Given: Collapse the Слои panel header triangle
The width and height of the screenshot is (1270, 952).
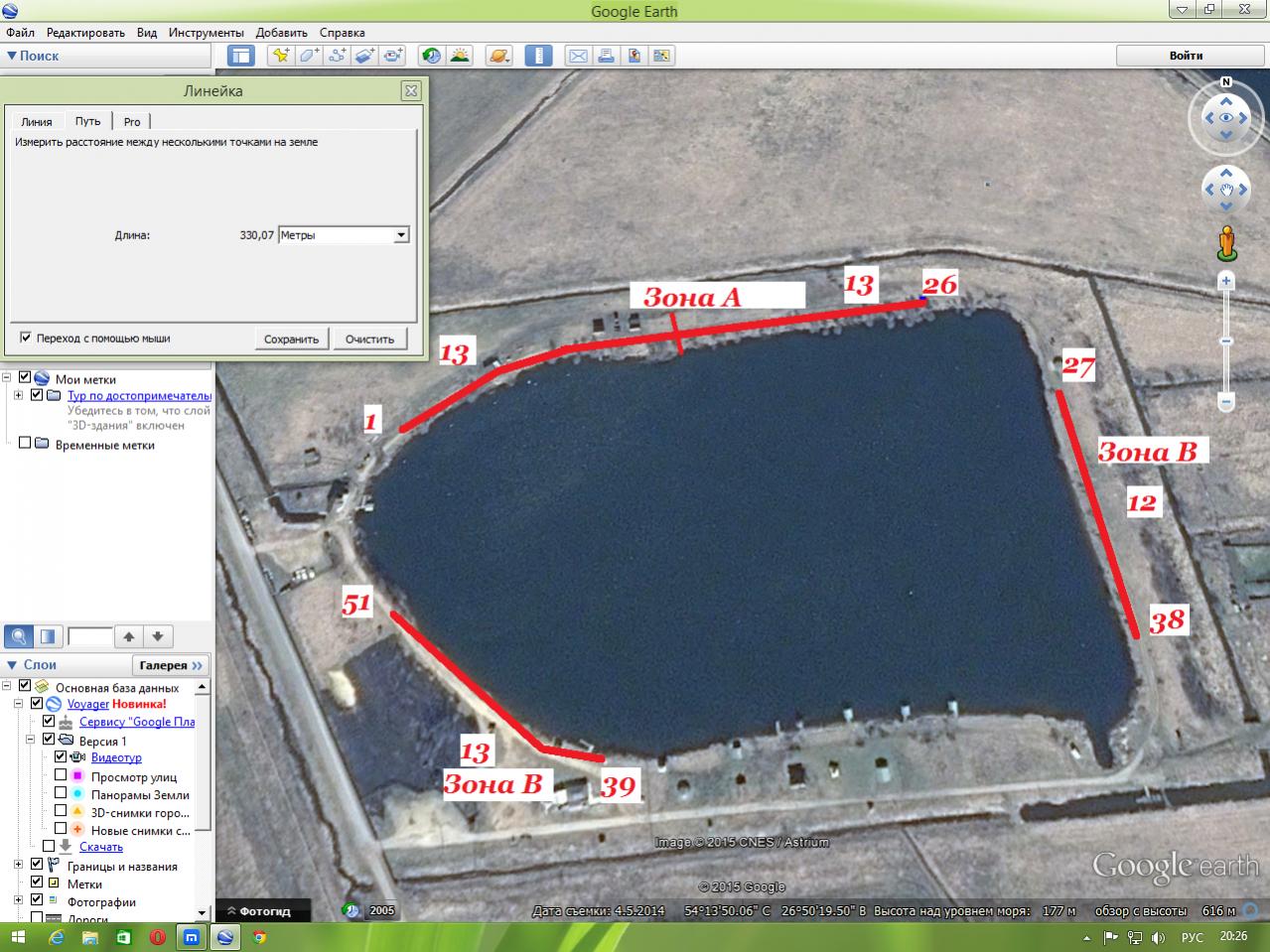Looking at the screenshot, I should click(x=12, y=665).
